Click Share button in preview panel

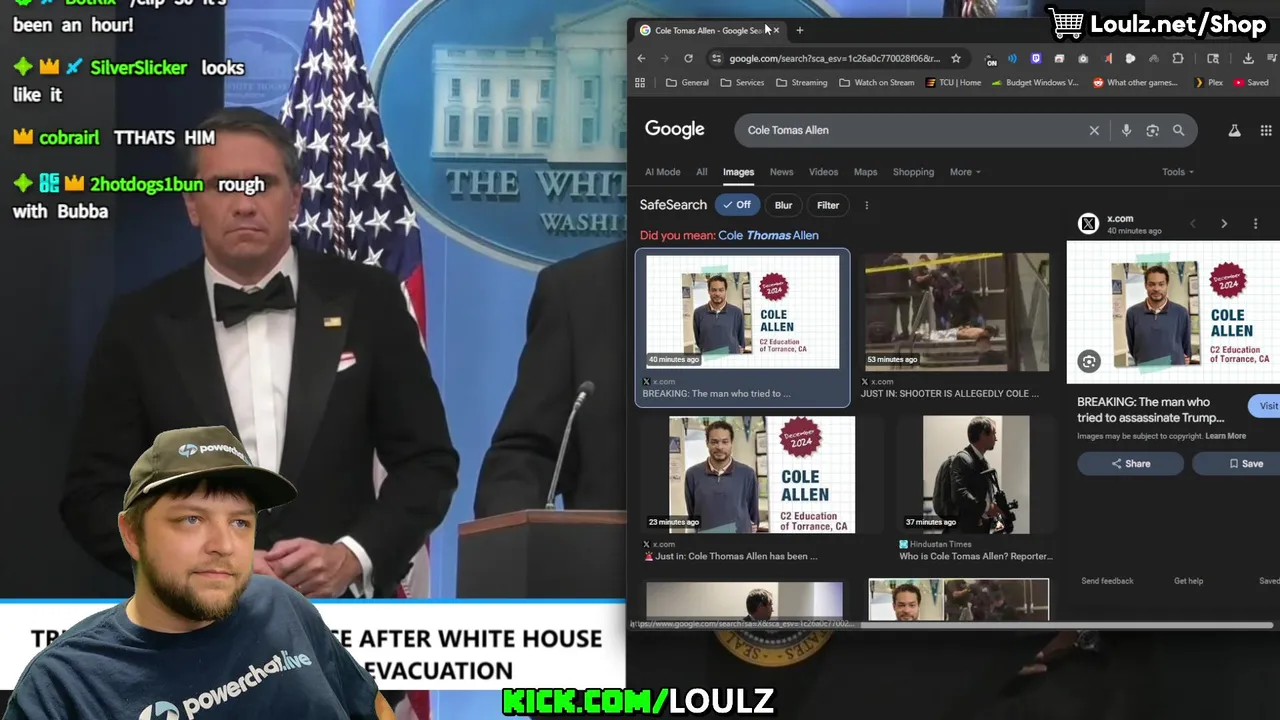click(x=1130, y=464)
